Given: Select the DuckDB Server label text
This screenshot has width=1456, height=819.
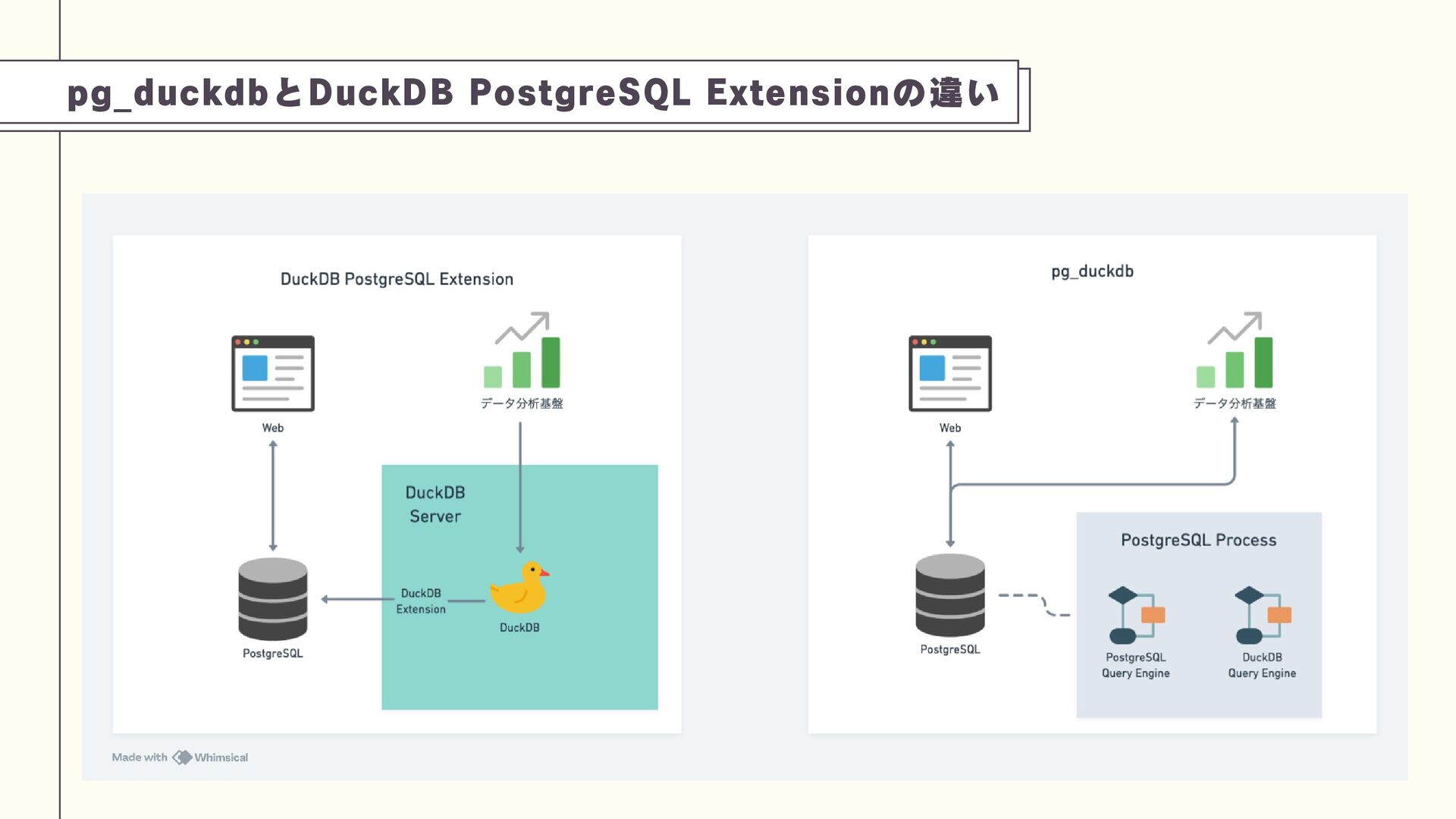Looking at the screenshot, I should pos(435,504).
